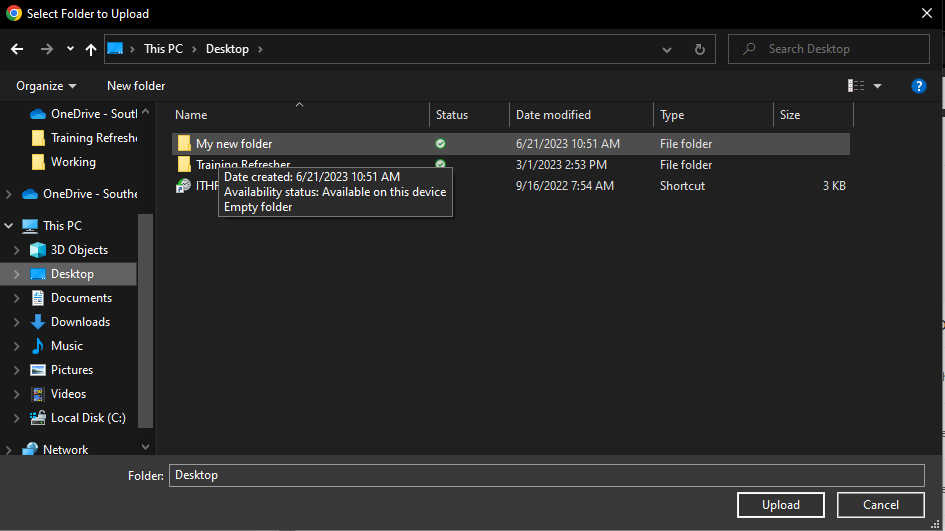
Task: Open the Organize menu
Action: click(46, 86)
